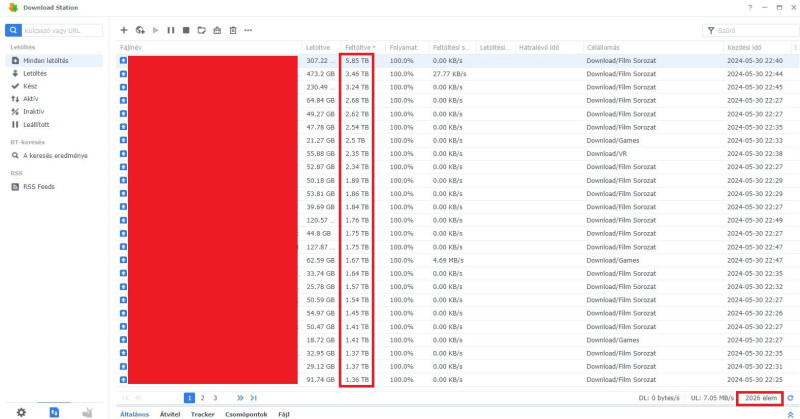Screen dimensions: 800x419
Task: Switch to the Átvitel tab
Action: click(x=170, y=414)
